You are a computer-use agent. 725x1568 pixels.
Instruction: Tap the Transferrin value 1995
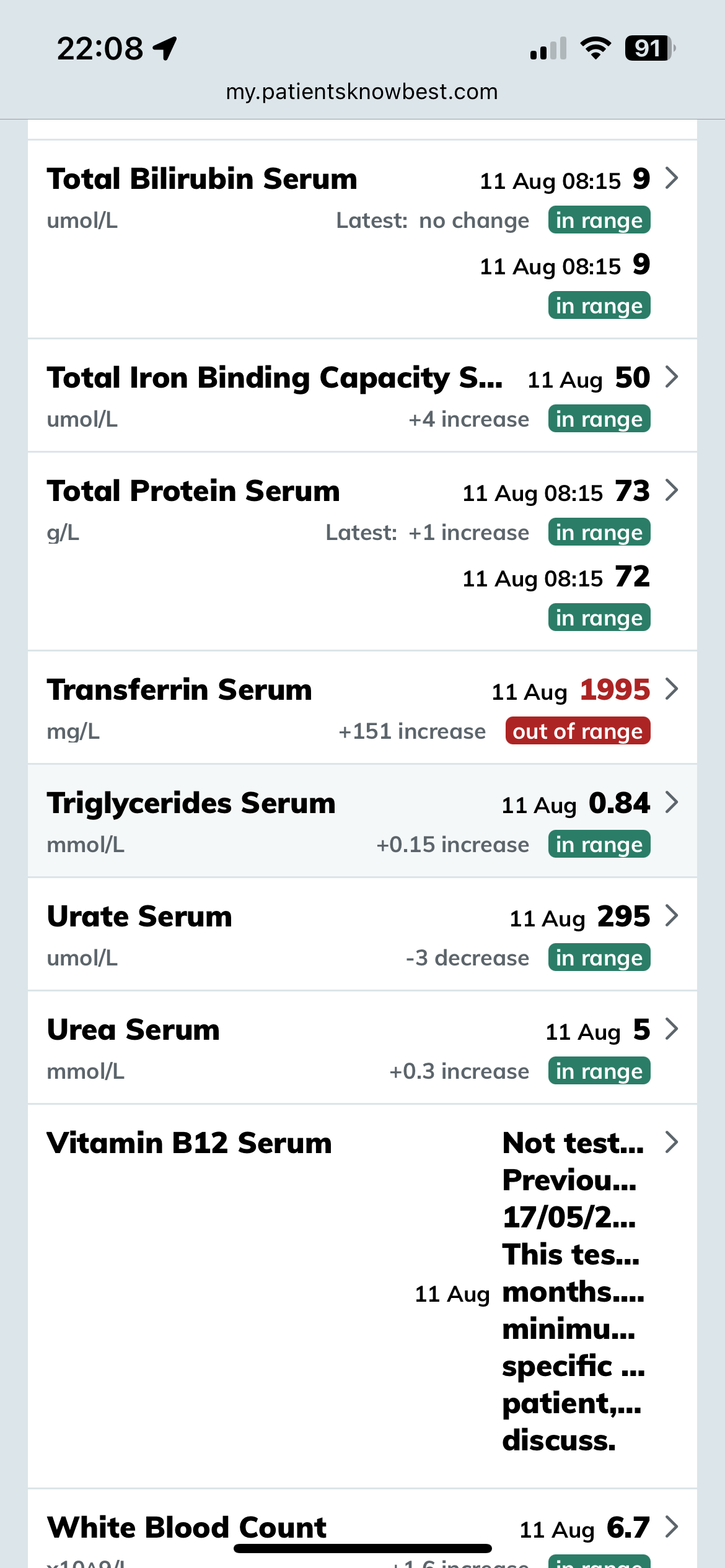point(615,690)
